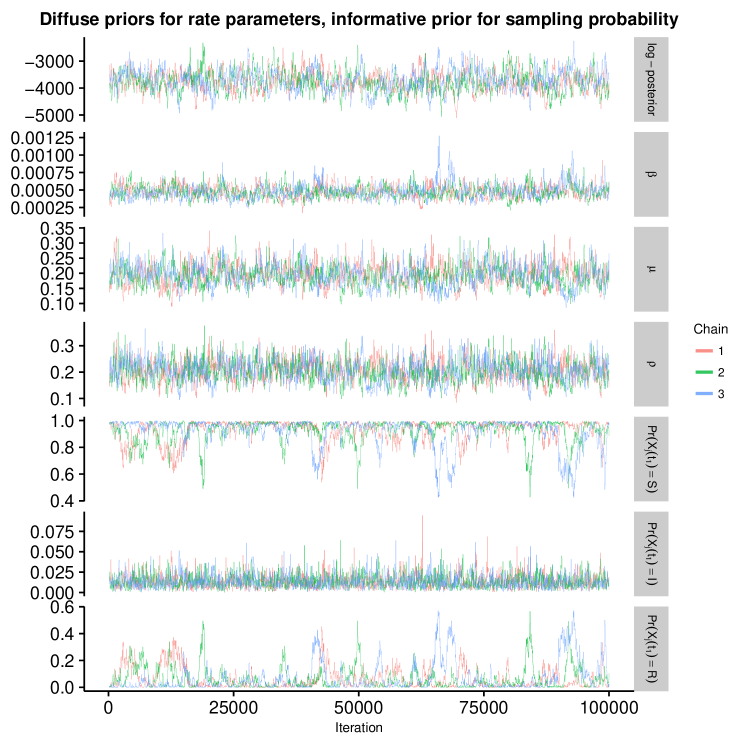Click the legend label 3
Image resolution: width=747 pixels, height=747 pixels.
[721, 394]
